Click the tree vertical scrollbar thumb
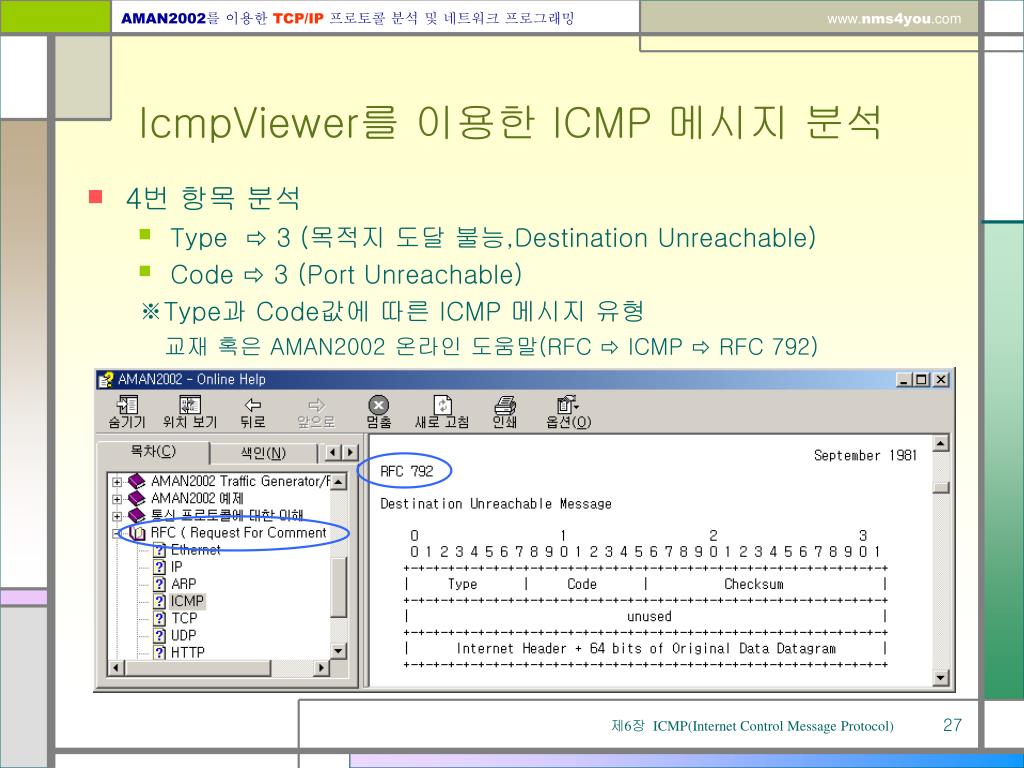 338,588
